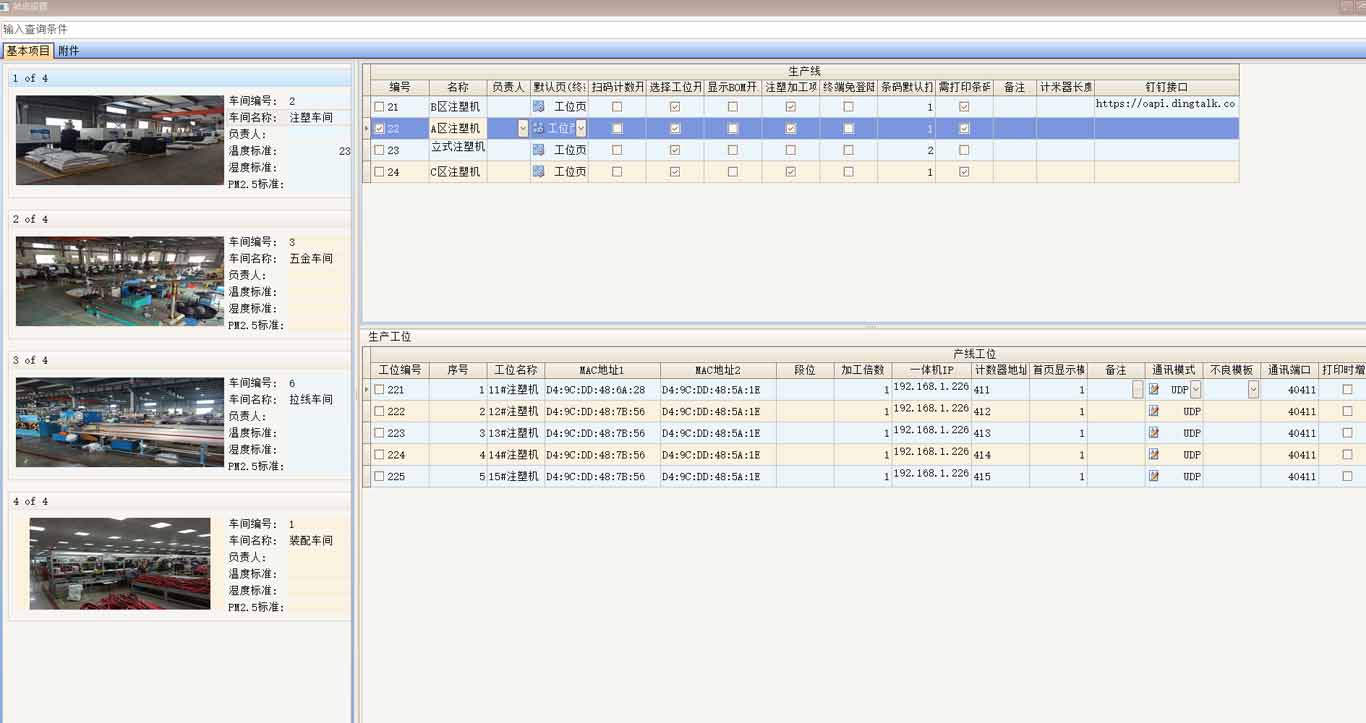Switch to the 附件 tab

(68, 51)
